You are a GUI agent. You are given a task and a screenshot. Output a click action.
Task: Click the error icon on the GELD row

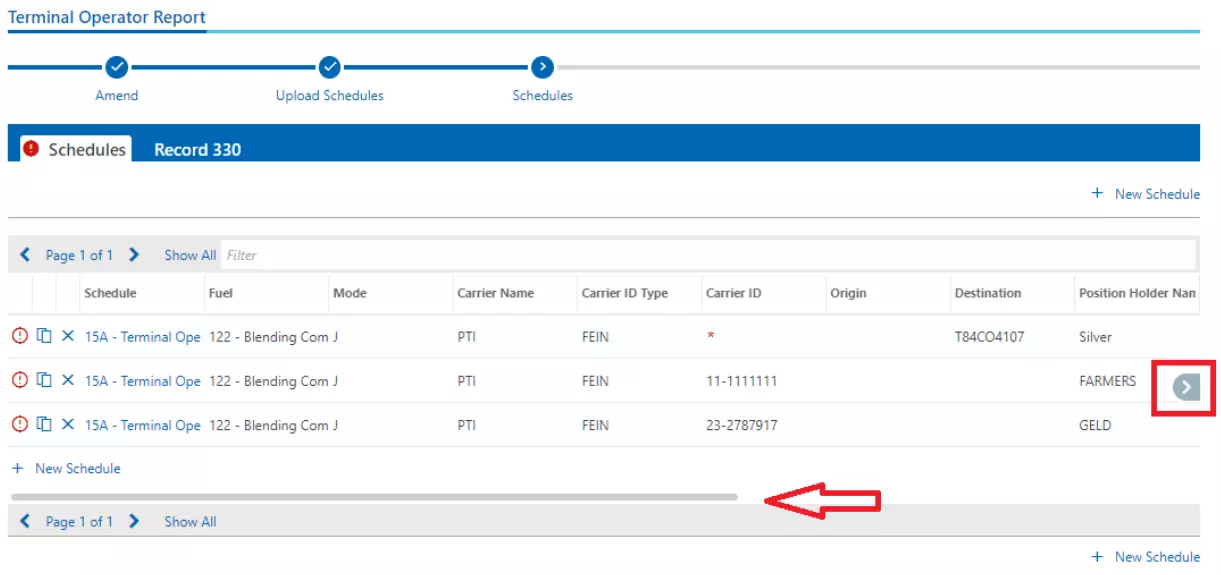(20, 425)
